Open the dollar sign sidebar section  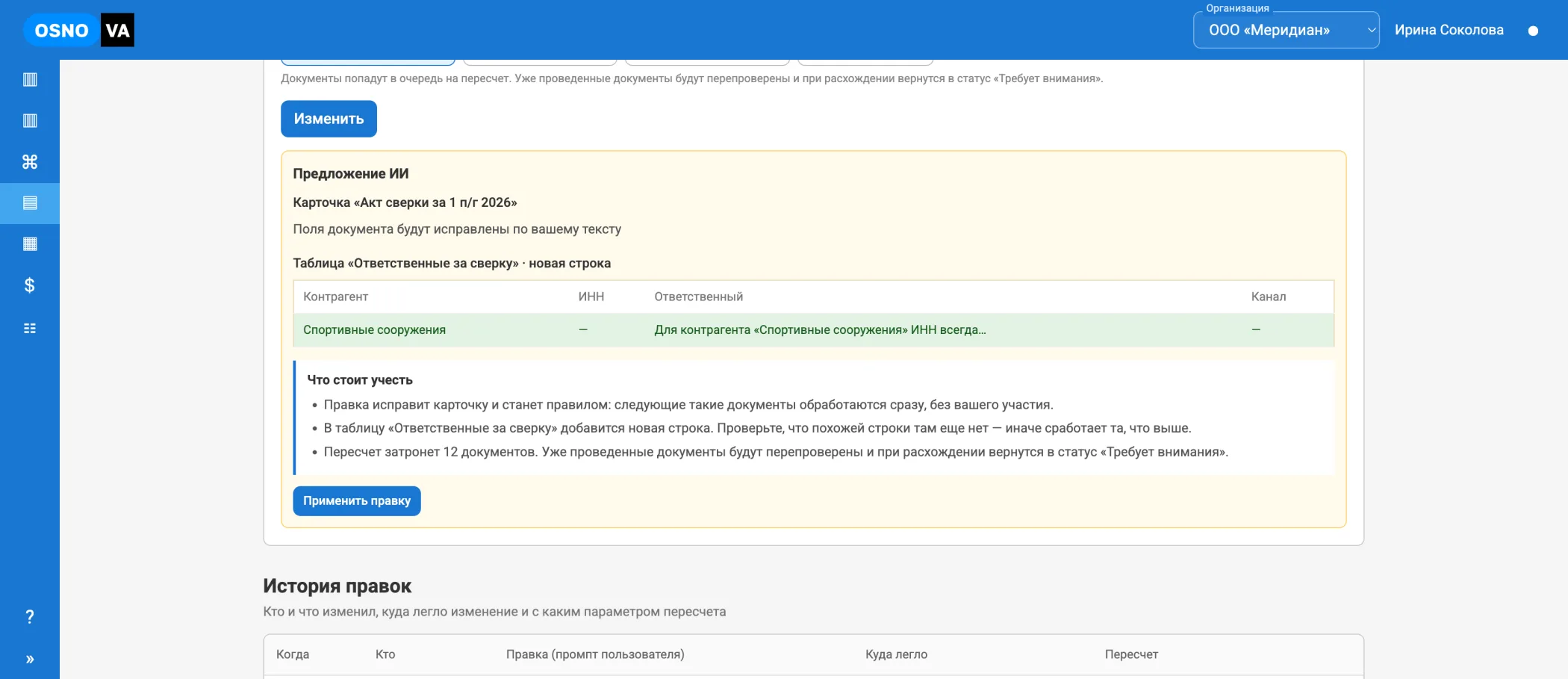(x=30, y=285)
